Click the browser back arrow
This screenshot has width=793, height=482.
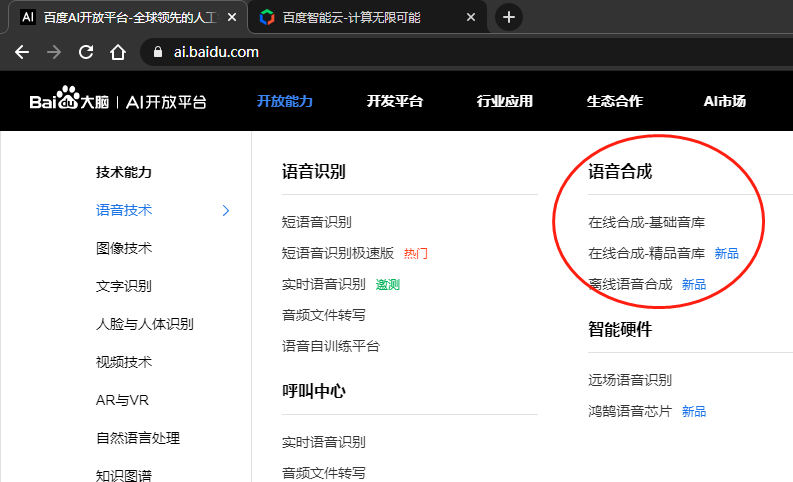22,52
